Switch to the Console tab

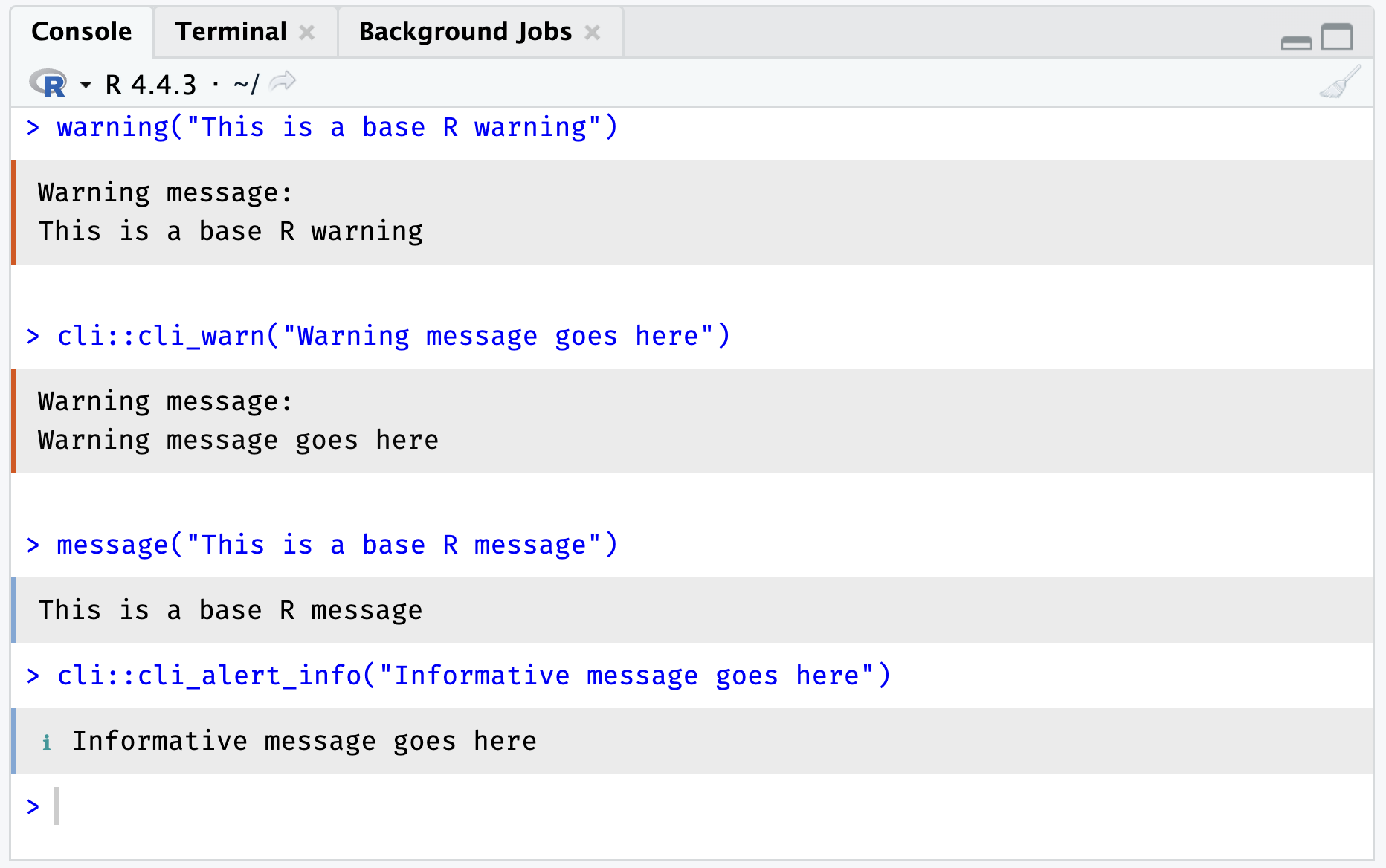pos(82,32)
